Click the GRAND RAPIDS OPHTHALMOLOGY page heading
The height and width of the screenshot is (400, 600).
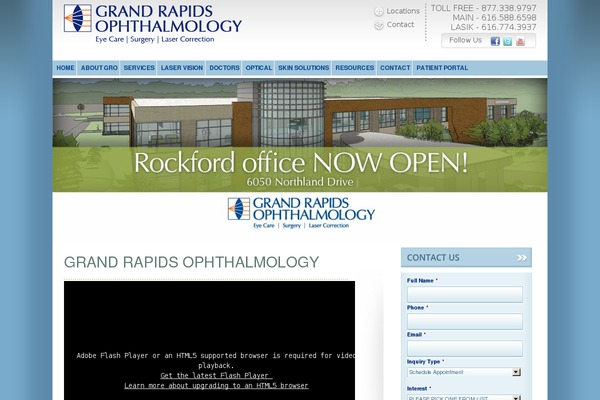191,262
